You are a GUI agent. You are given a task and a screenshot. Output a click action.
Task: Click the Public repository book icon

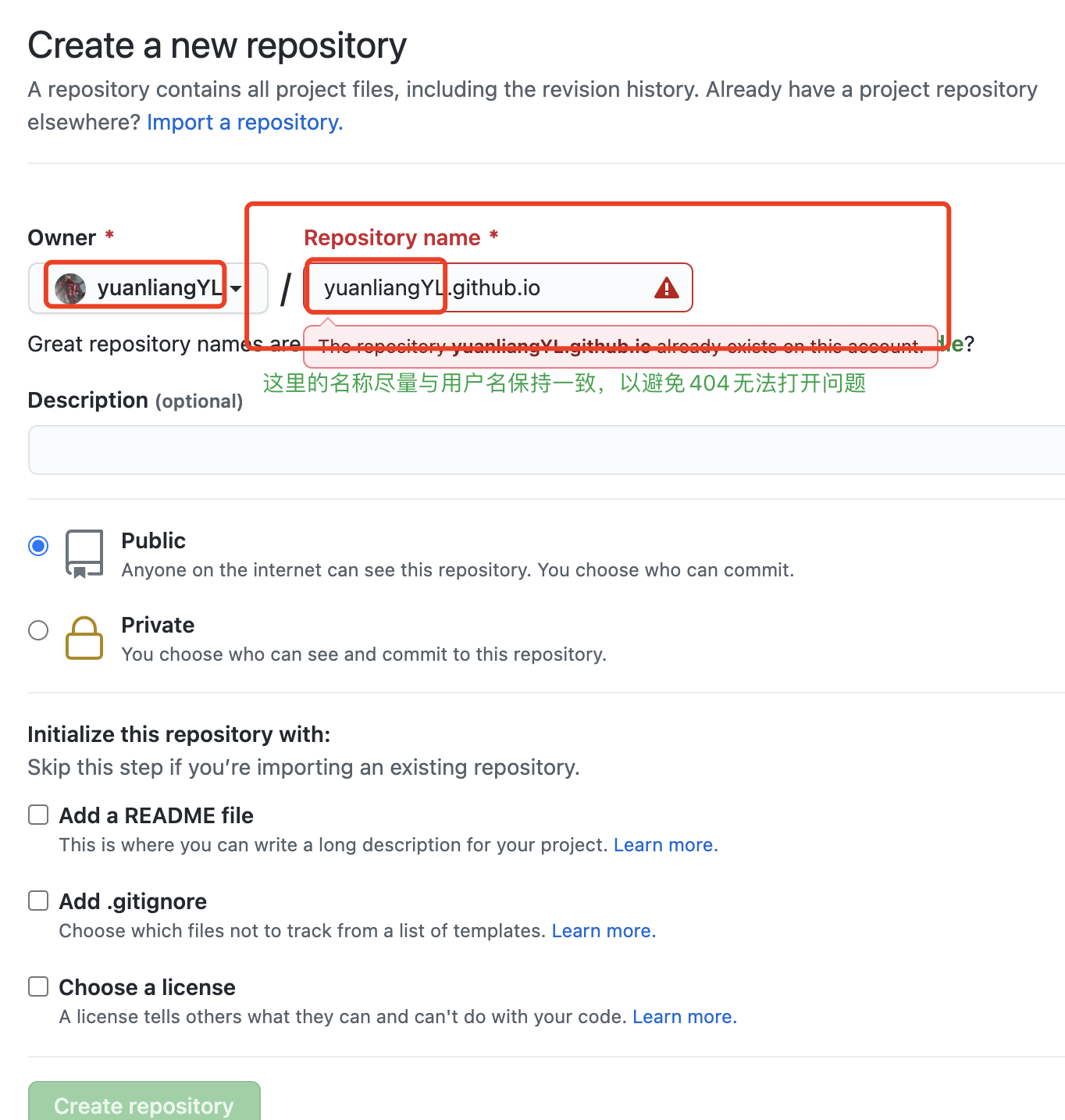click(84, 554)
